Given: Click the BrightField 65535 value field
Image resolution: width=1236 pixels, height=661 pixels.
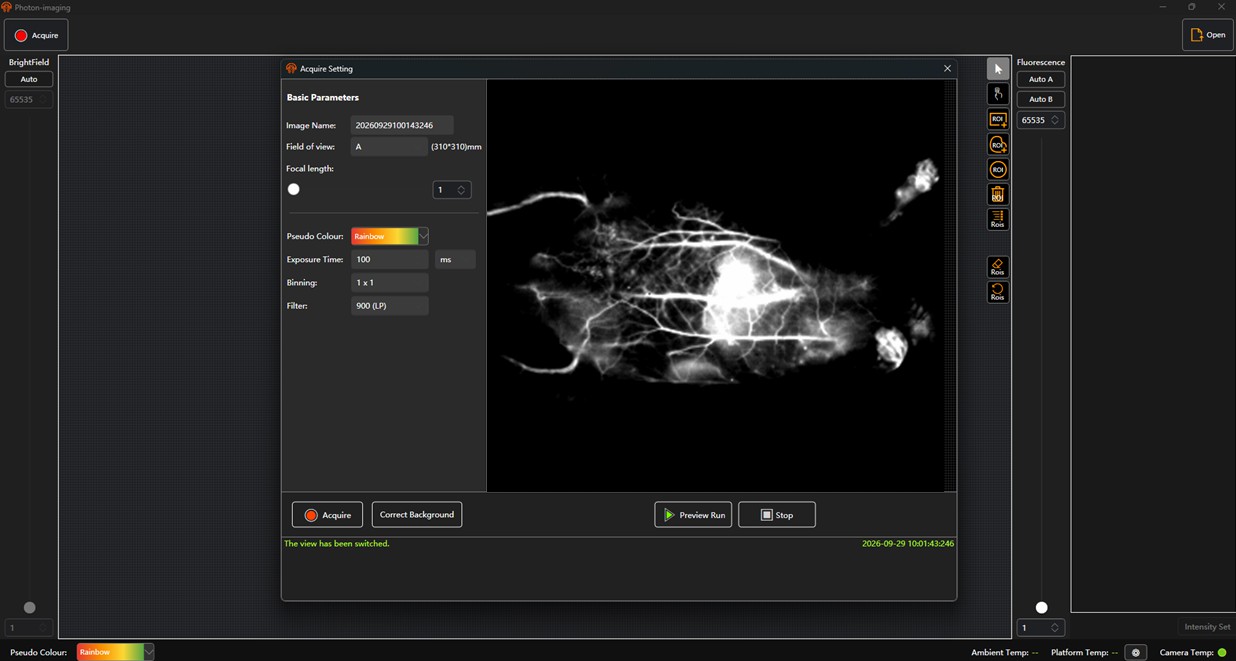Looking at the screenshot, I should (29, 100).
